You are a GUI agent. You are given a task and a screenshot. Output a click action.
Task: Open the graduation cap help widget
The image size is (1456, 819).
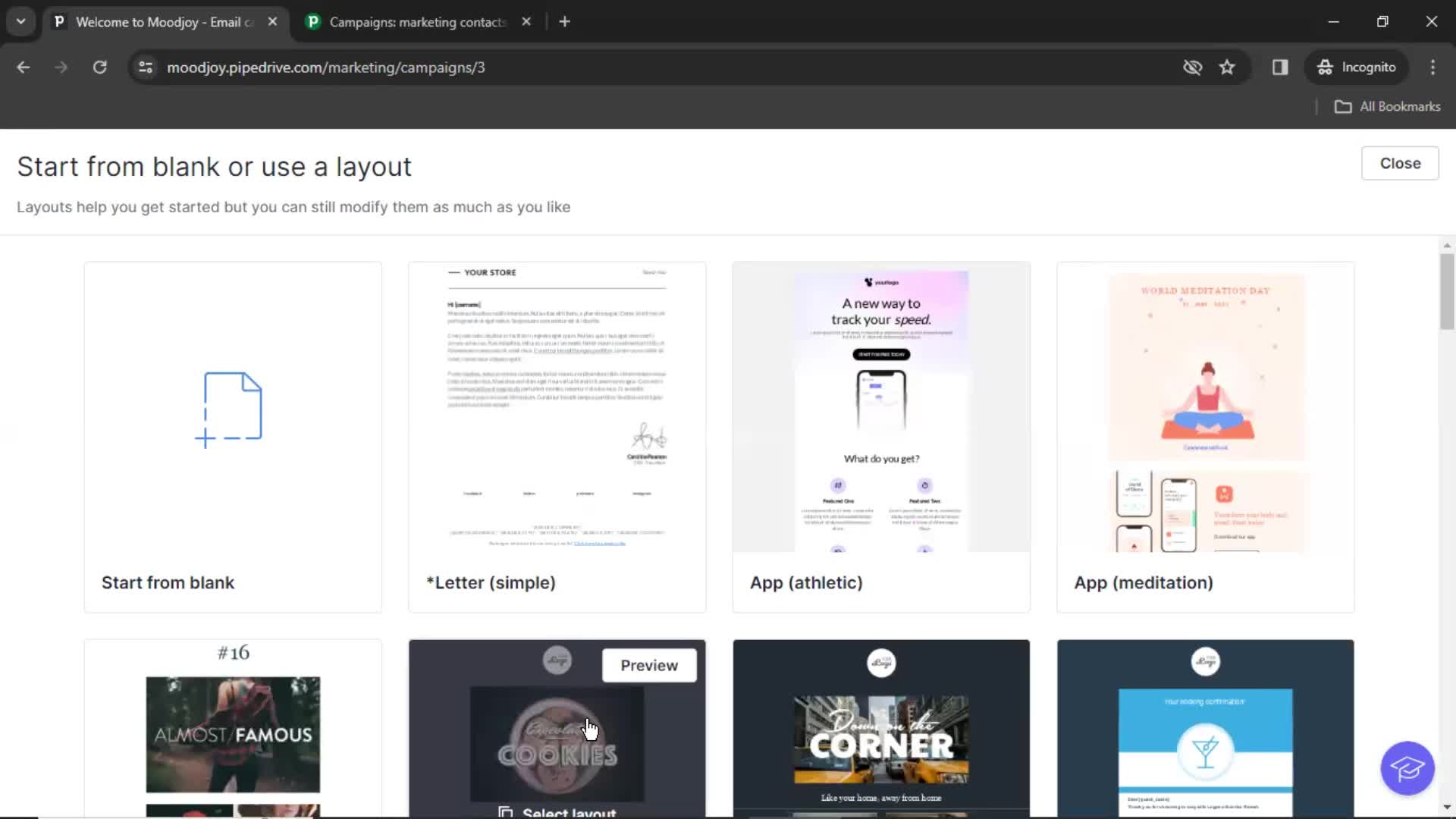click(1407, 768)
